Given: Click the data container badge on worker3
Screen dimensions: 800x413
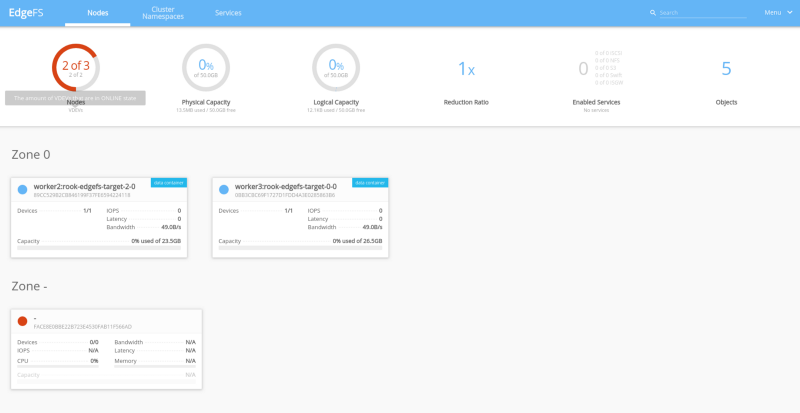Looking at the screenshot, I should (370, 182).
